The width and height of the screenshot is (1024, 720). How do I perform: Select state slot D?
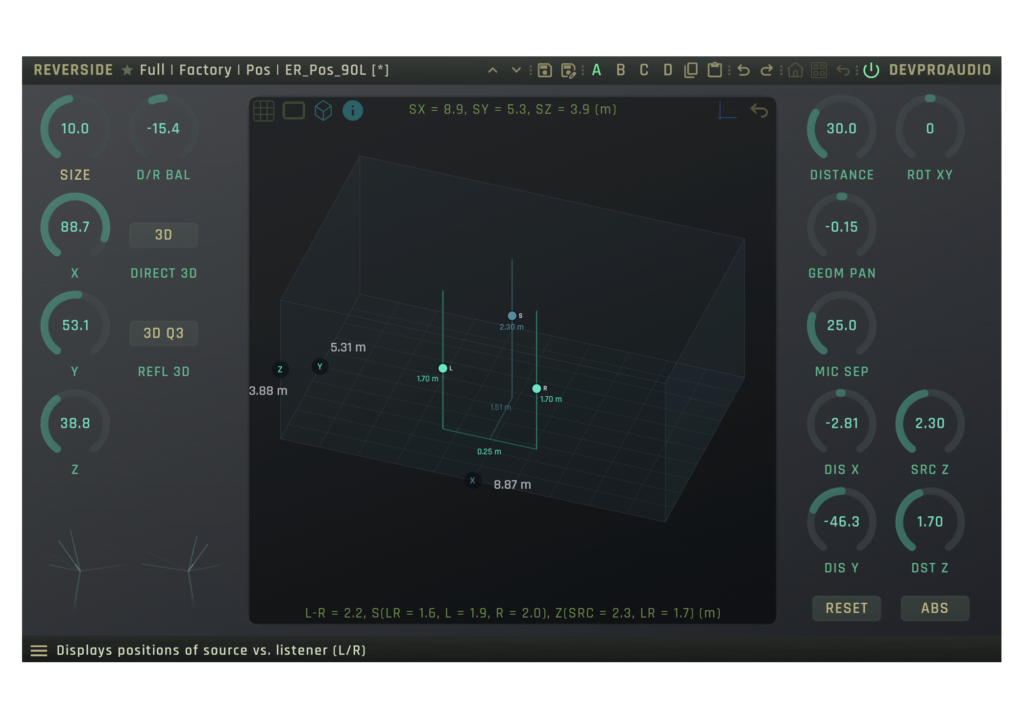[x=667, y=70]
